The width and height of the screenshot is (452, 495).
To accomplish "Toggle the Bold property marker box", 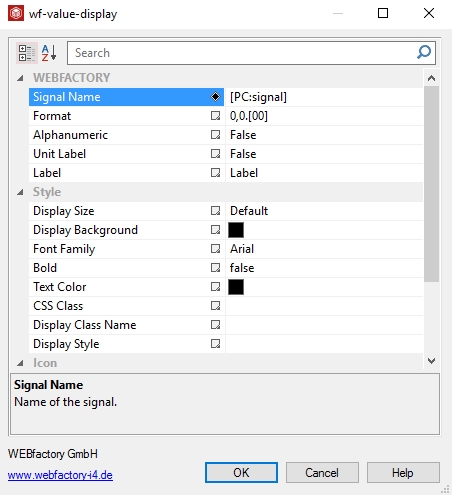I will tap(215, 268).
